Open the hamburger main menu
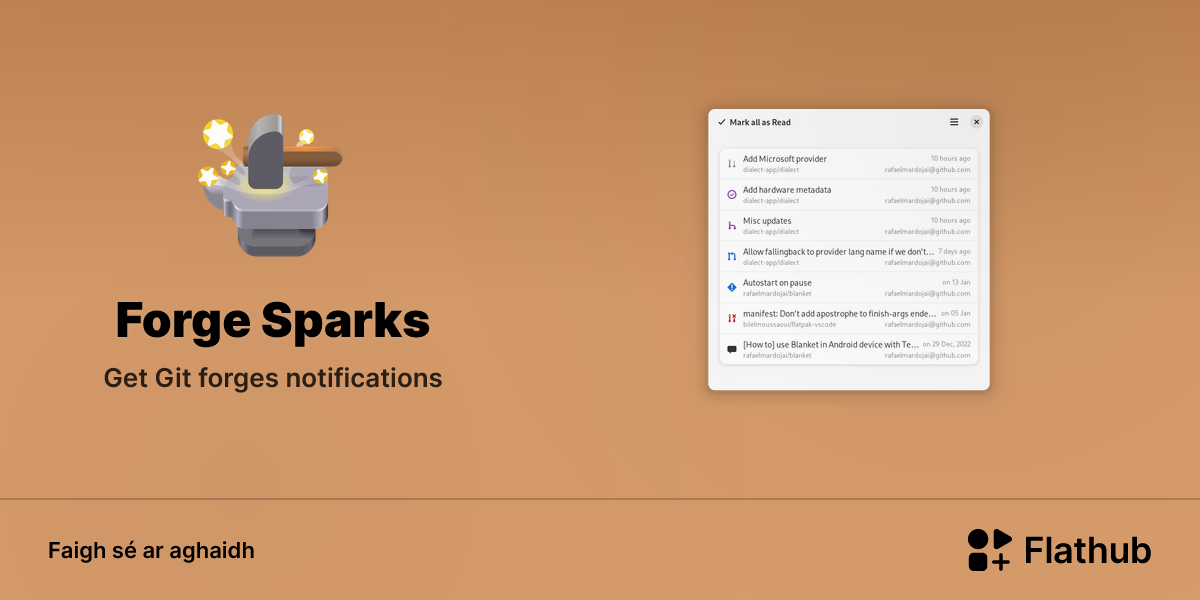1200x600 pixels. click(x=954, y=122)
